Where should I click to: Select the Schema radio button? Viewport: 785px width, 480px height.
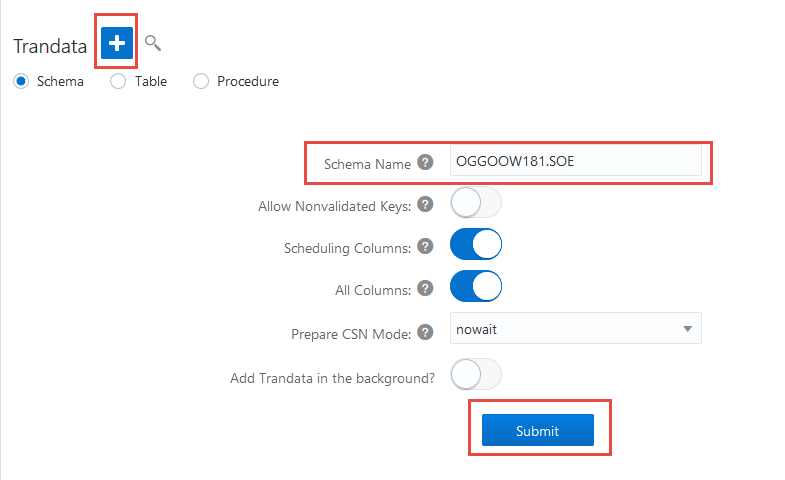pyautogui.click(x=21, y=81)
